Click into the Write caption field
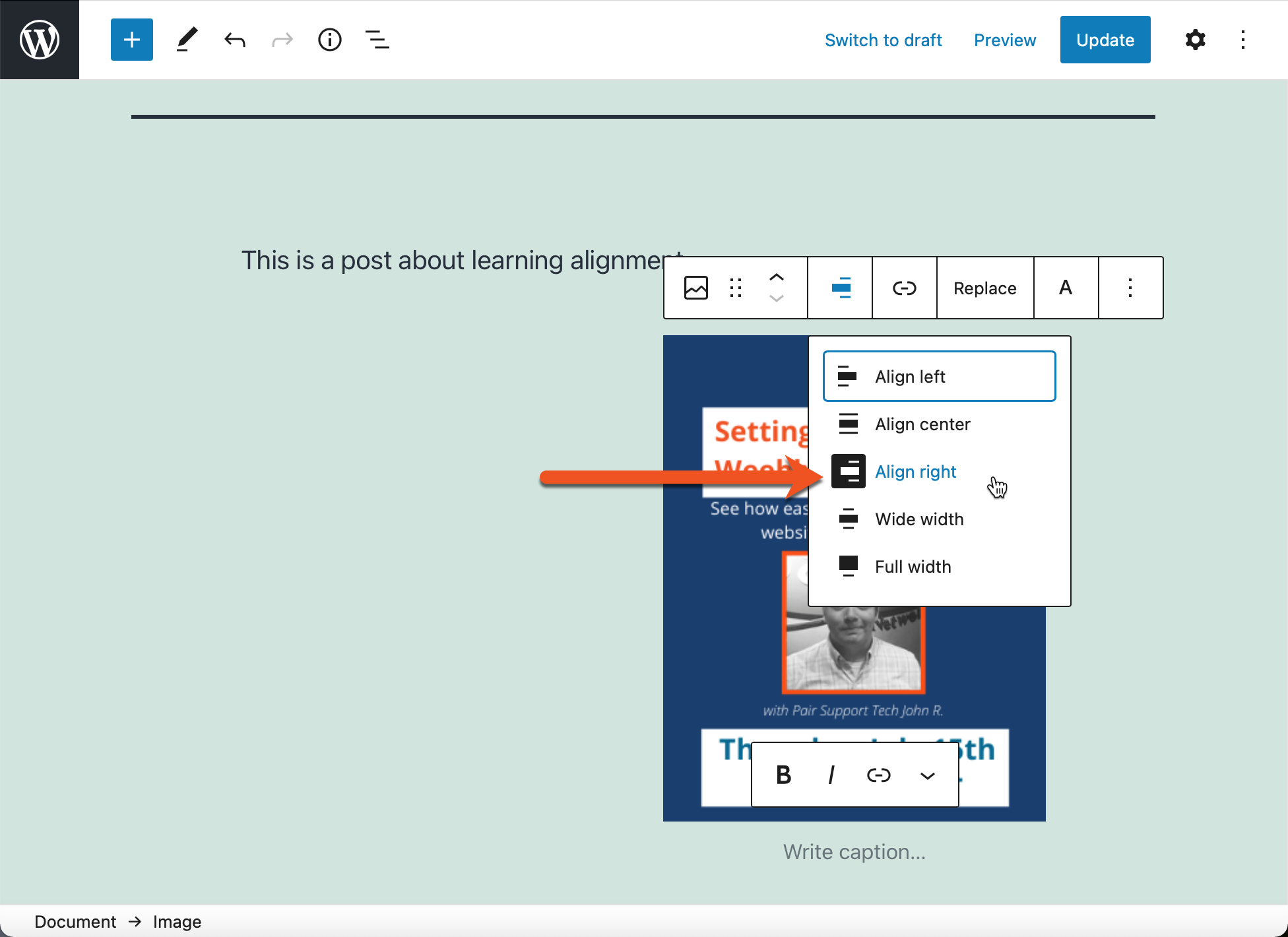 [x=854, y=851]
